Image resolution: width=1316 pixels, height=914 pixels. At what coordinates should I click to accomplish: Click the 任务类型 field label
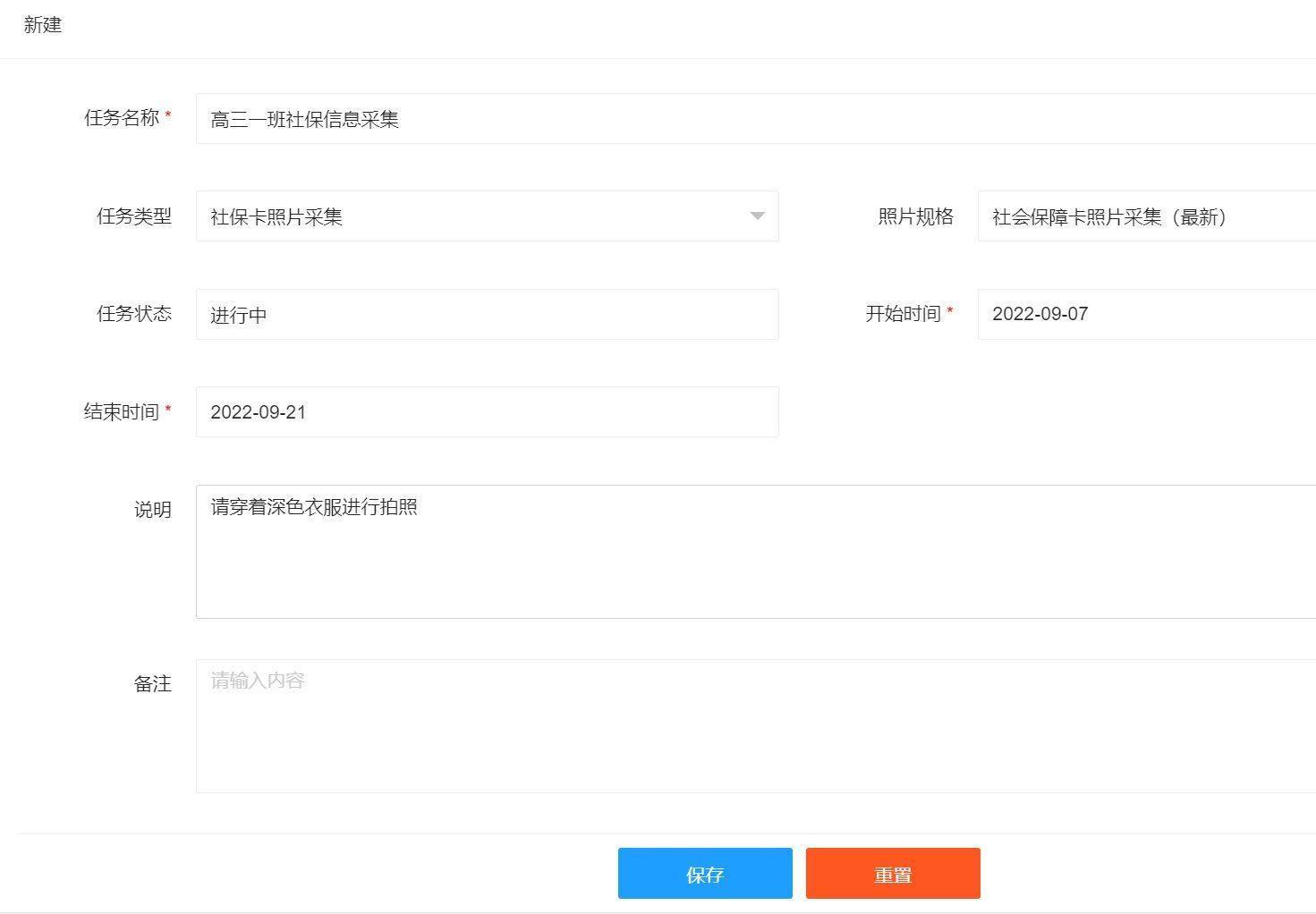click(x=134, y=216)
